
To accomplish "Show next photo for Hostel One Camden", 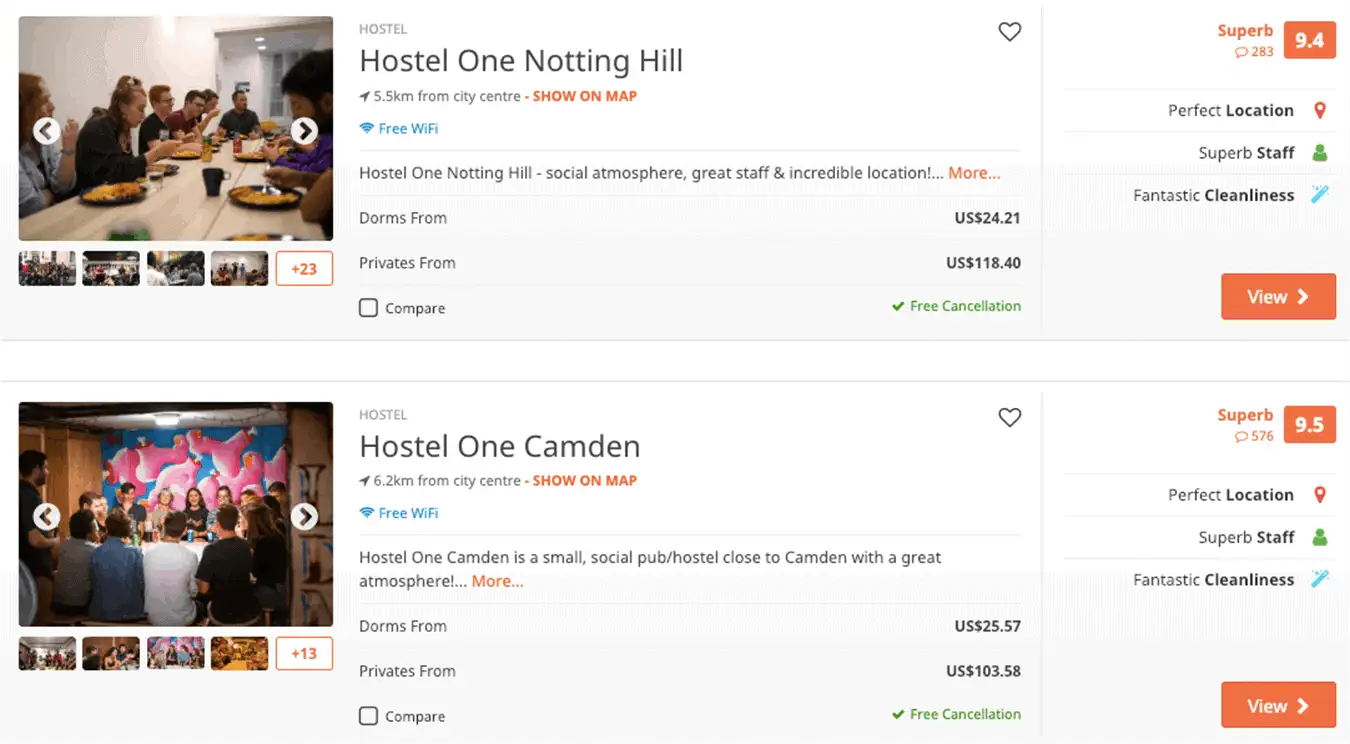I will (x=304, y=516).
